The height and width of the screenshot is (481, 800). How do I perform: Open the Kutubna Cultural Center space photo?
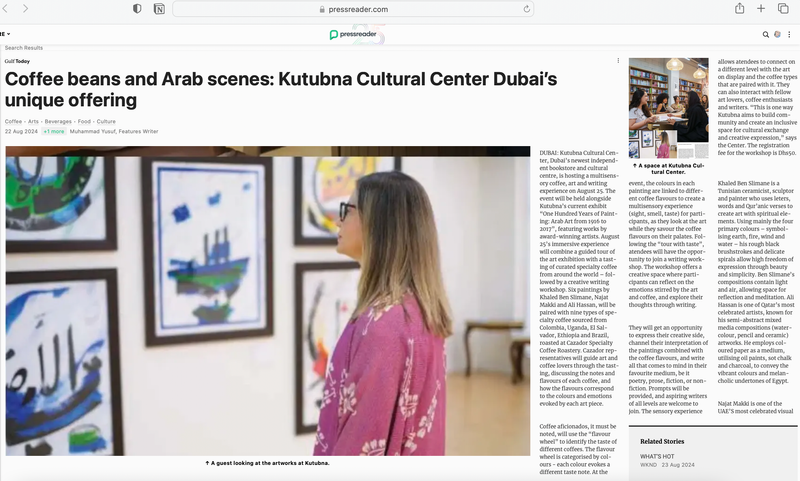pos(668,108)
